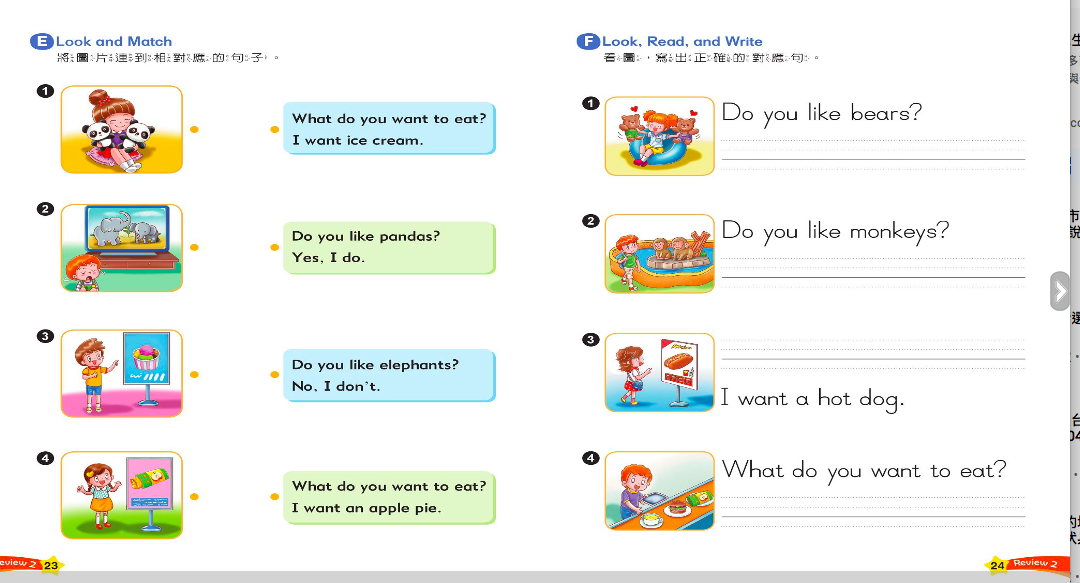Click the blue section F badge
Image resolution: width=1080 pixels, height=583 pixels.
pyautogui.click(x=588, y=42)
